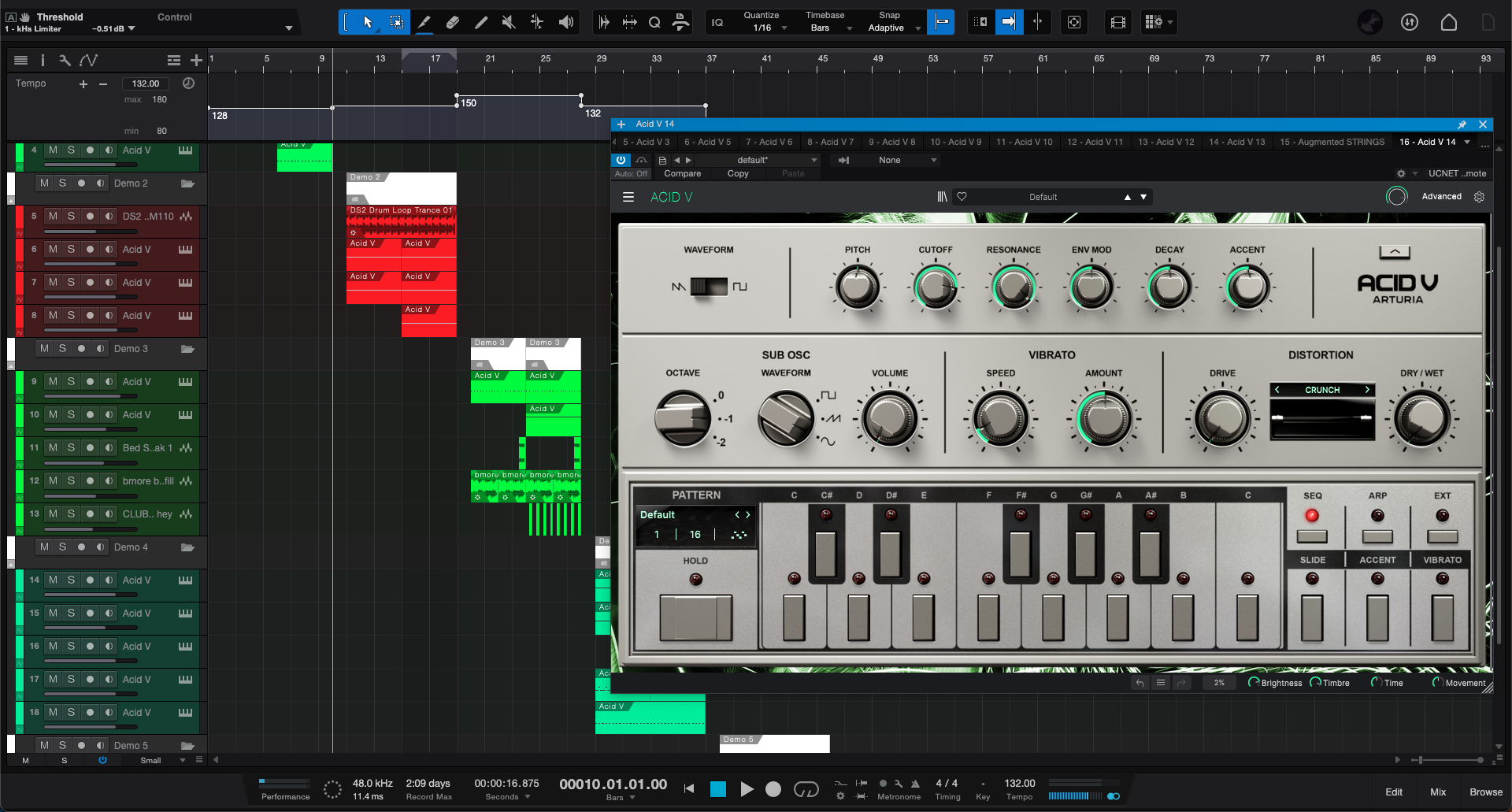Open the Demo 2 folder track icon
This screenshot has width=1512, height=812.
click(187, 184)
